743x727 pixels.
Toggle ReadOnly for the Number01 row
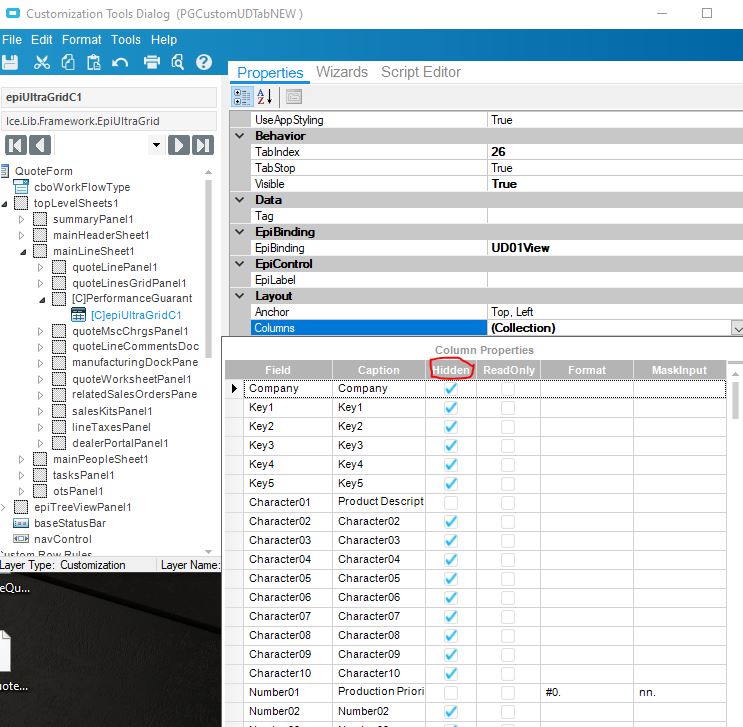click(508, 692)
